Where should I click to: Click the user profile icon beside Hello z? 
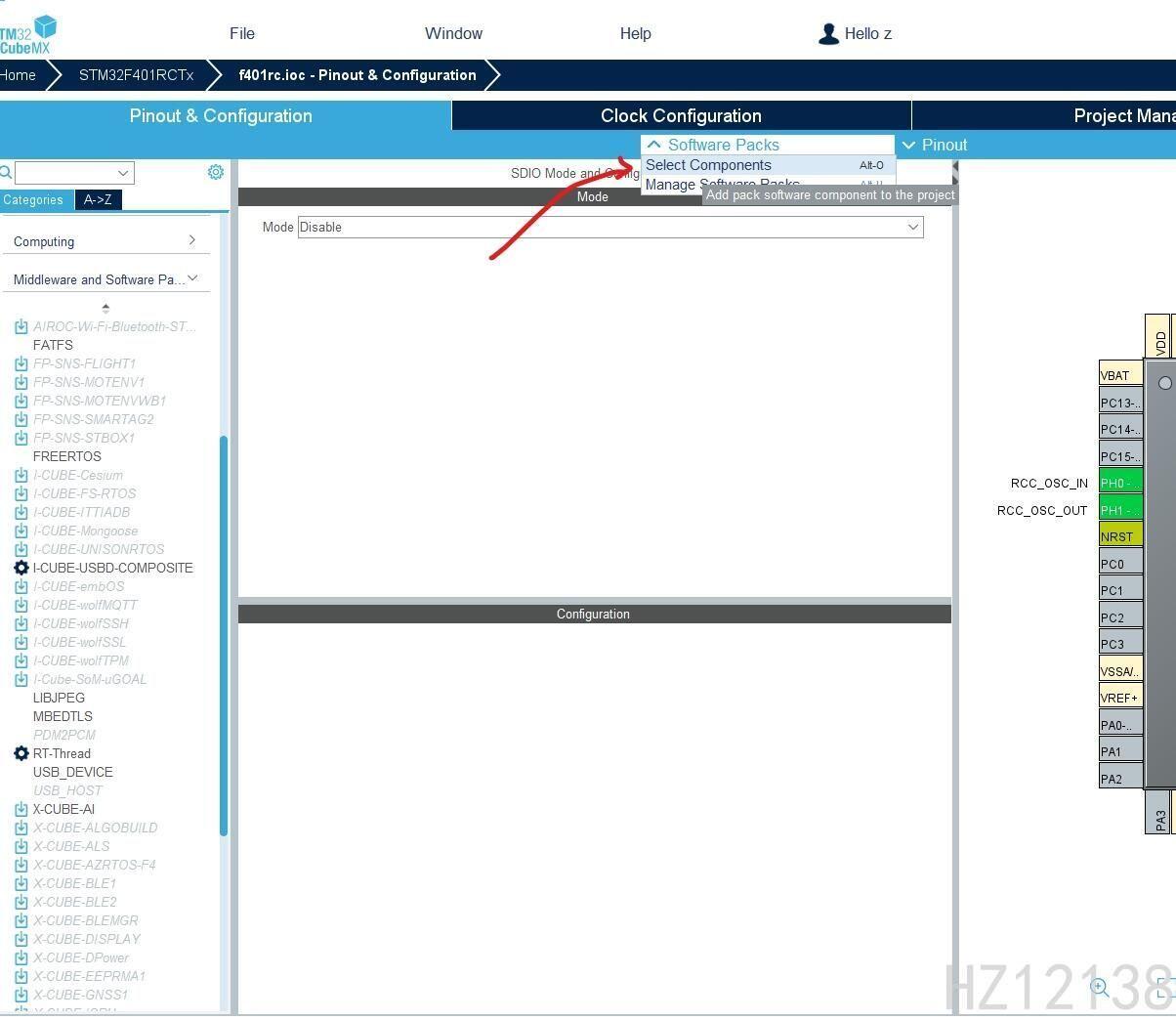[828, 34]
